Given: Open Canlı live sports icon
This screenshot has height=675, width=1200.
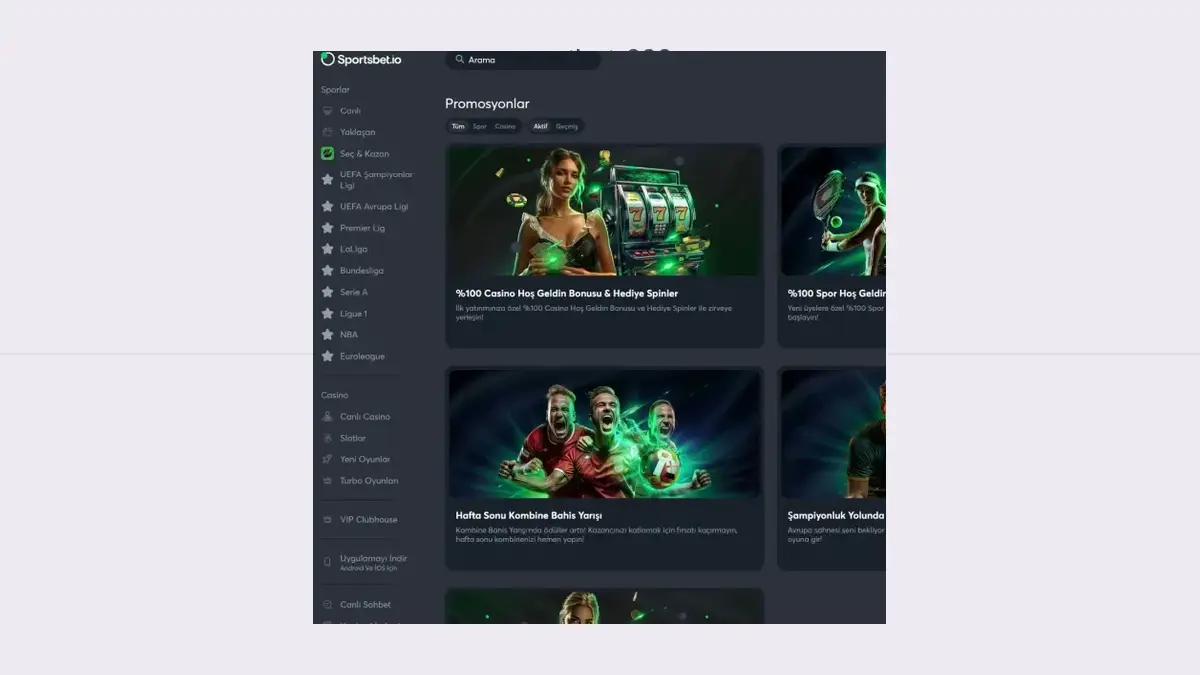Looking at the screenshot, I should (327, 111).
